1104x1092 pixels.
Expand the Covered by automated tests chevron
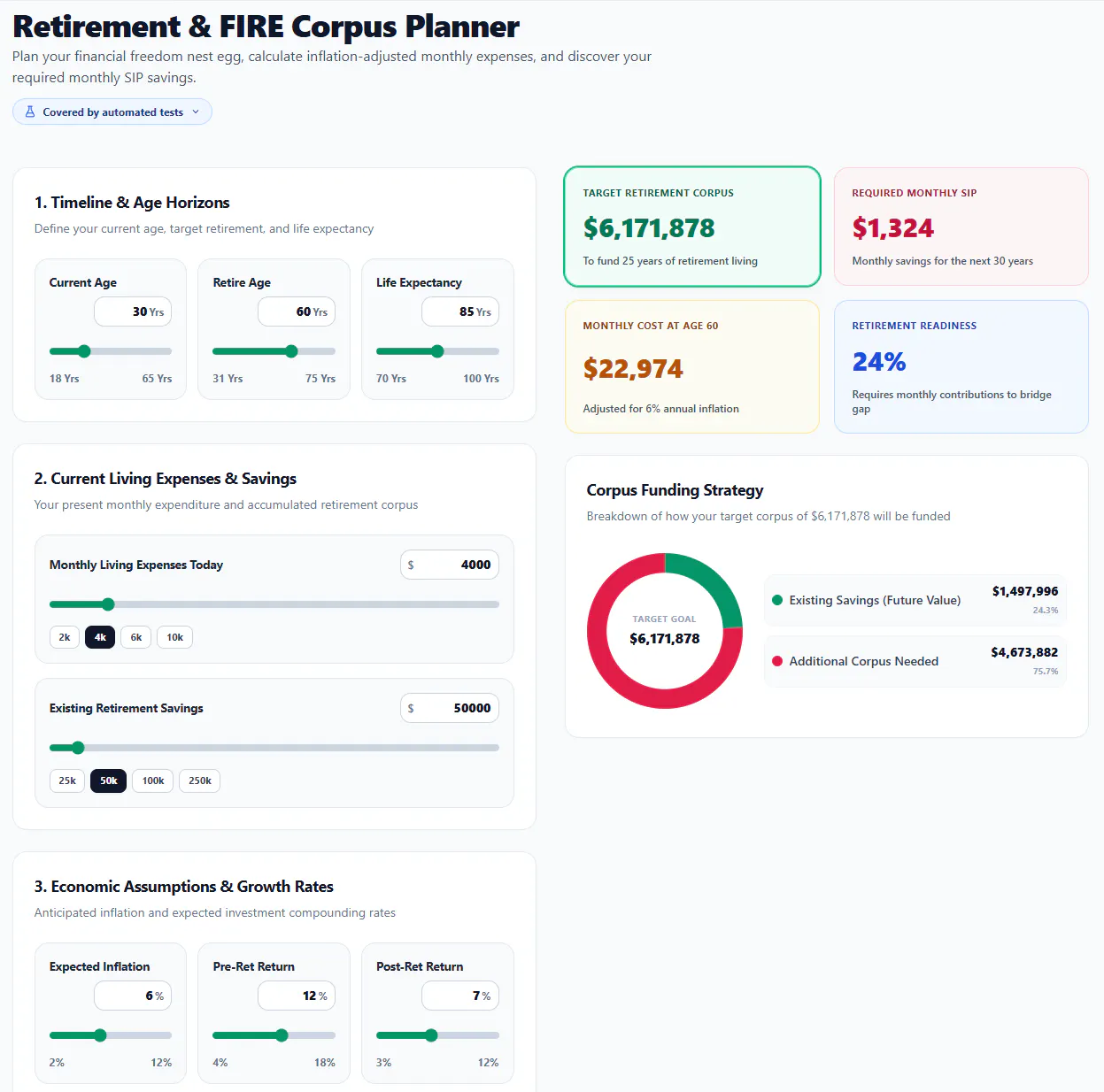(196, 112)
